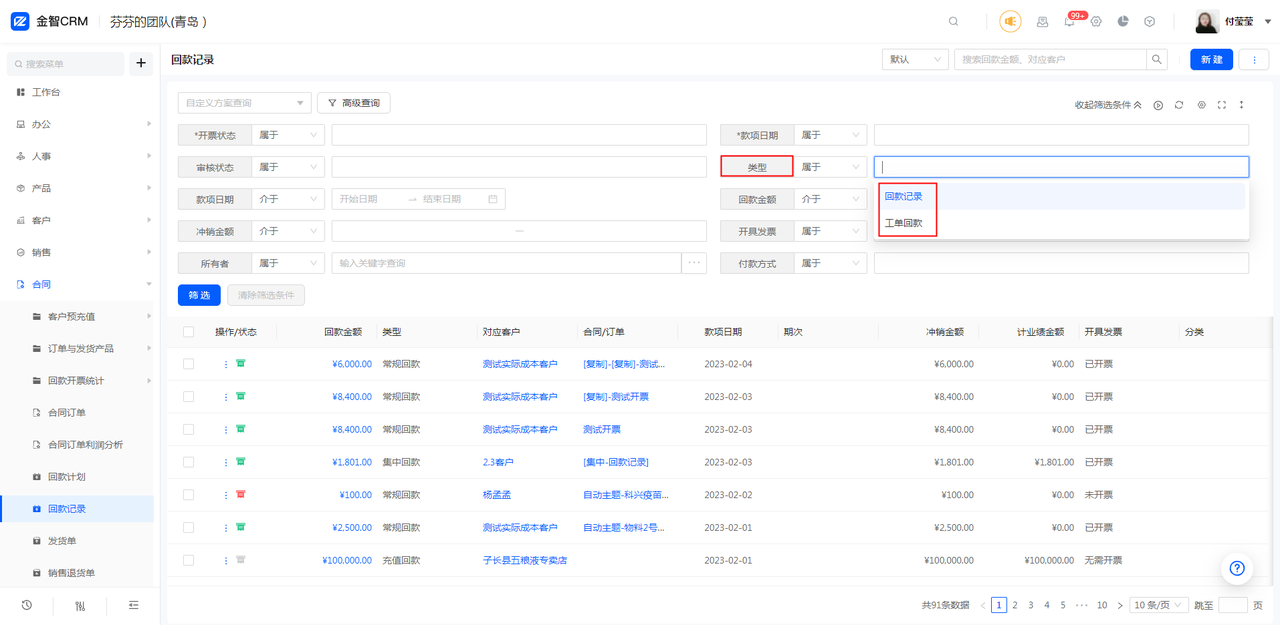
Task: Open notifications bell with 99+ badge
Action: tap(1071, 20)
